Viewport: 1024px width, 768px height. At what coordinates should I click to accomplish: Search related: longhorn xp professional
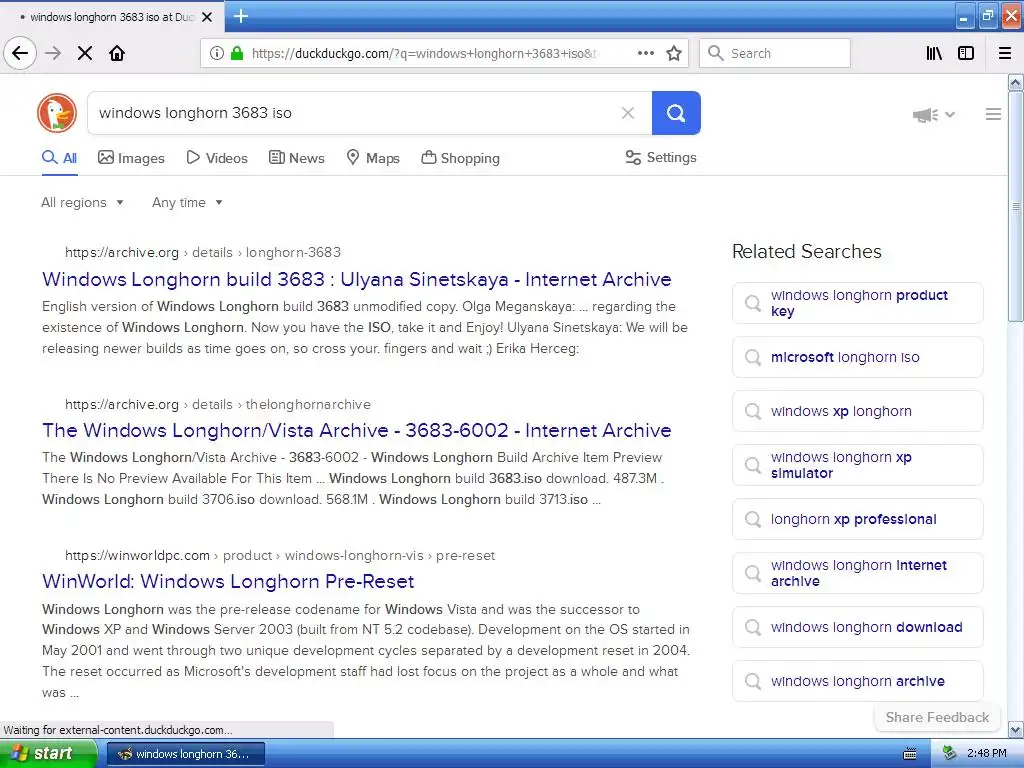857,519
